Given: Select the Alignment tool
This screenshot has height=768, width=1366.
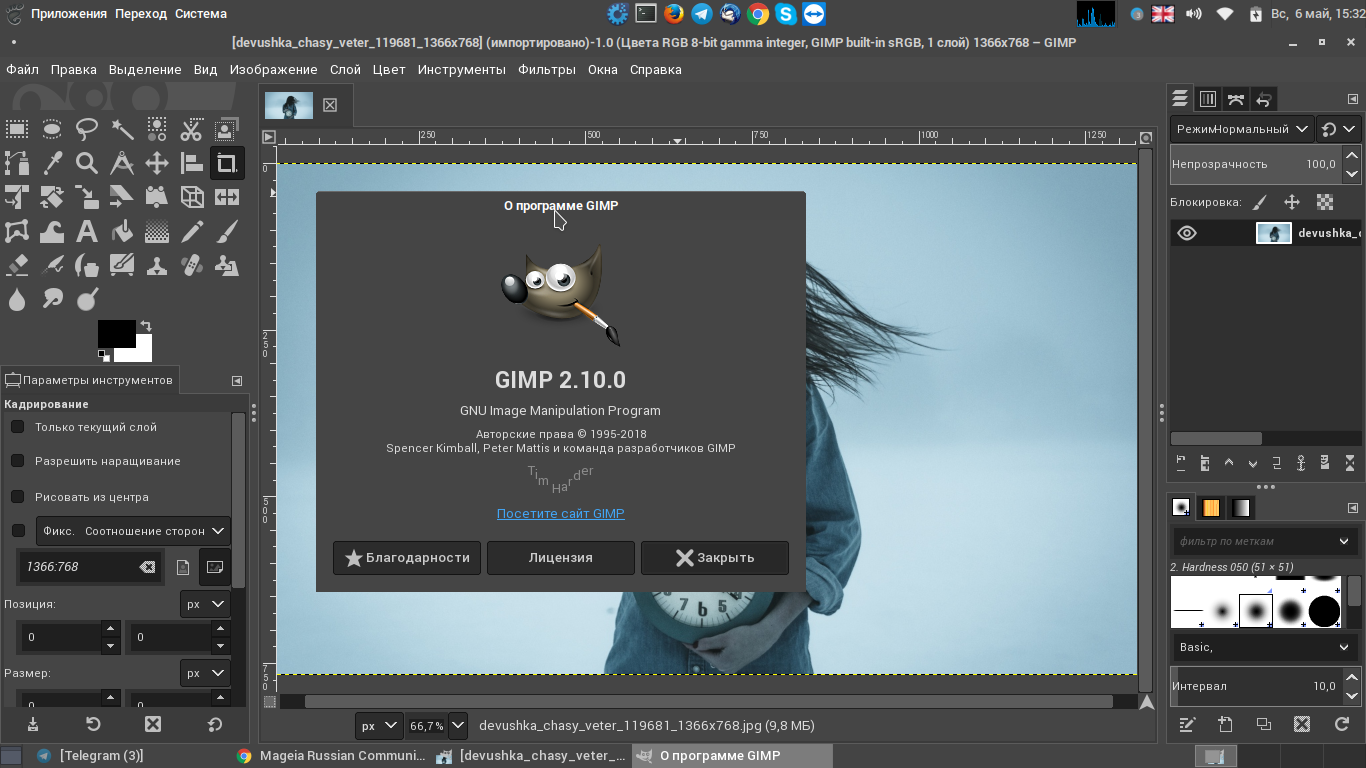Looking at the screenshot, I should pyautogui.click(x=192, y=164).
